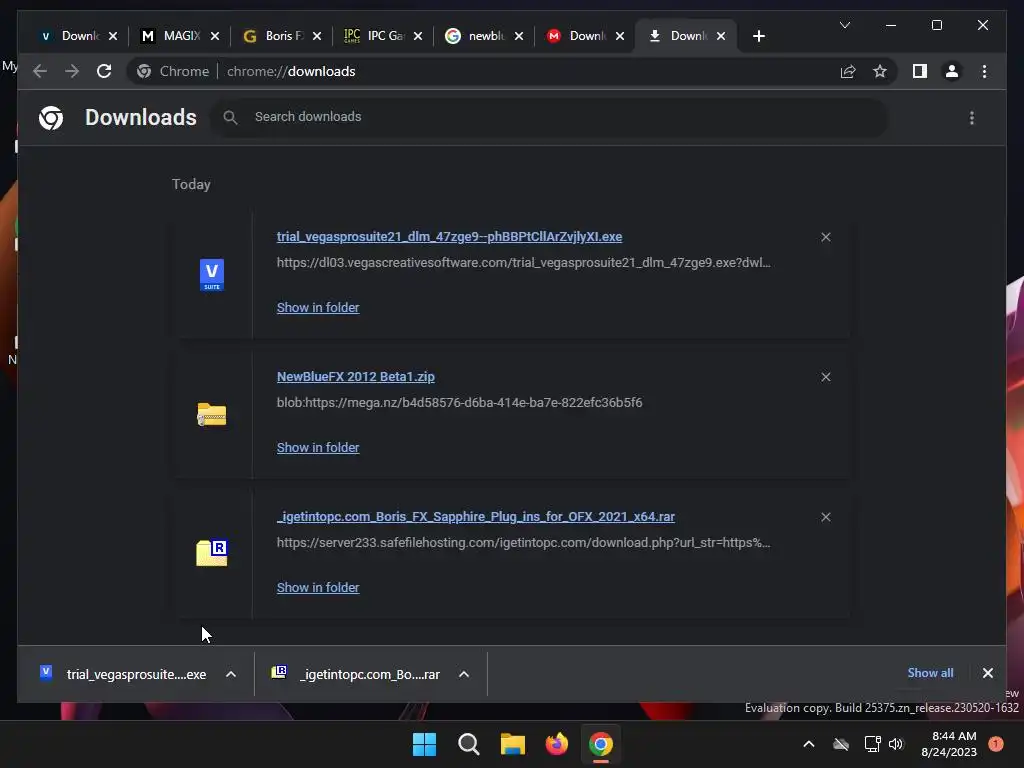The height and width of the screenshot is (768, 1024).
Task: Open the Downloads page more actions menu
Action: point(972,118)
